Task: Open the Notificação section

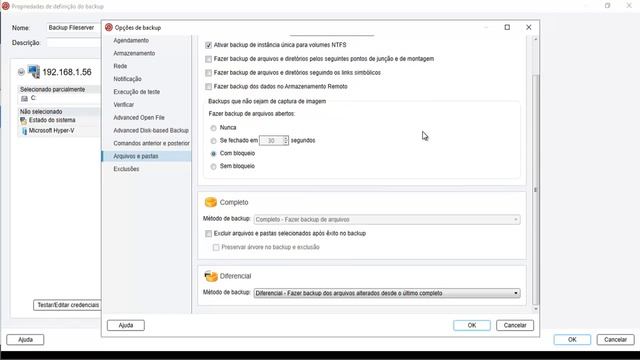Action: pyautogui.click(x=127, y=79)
